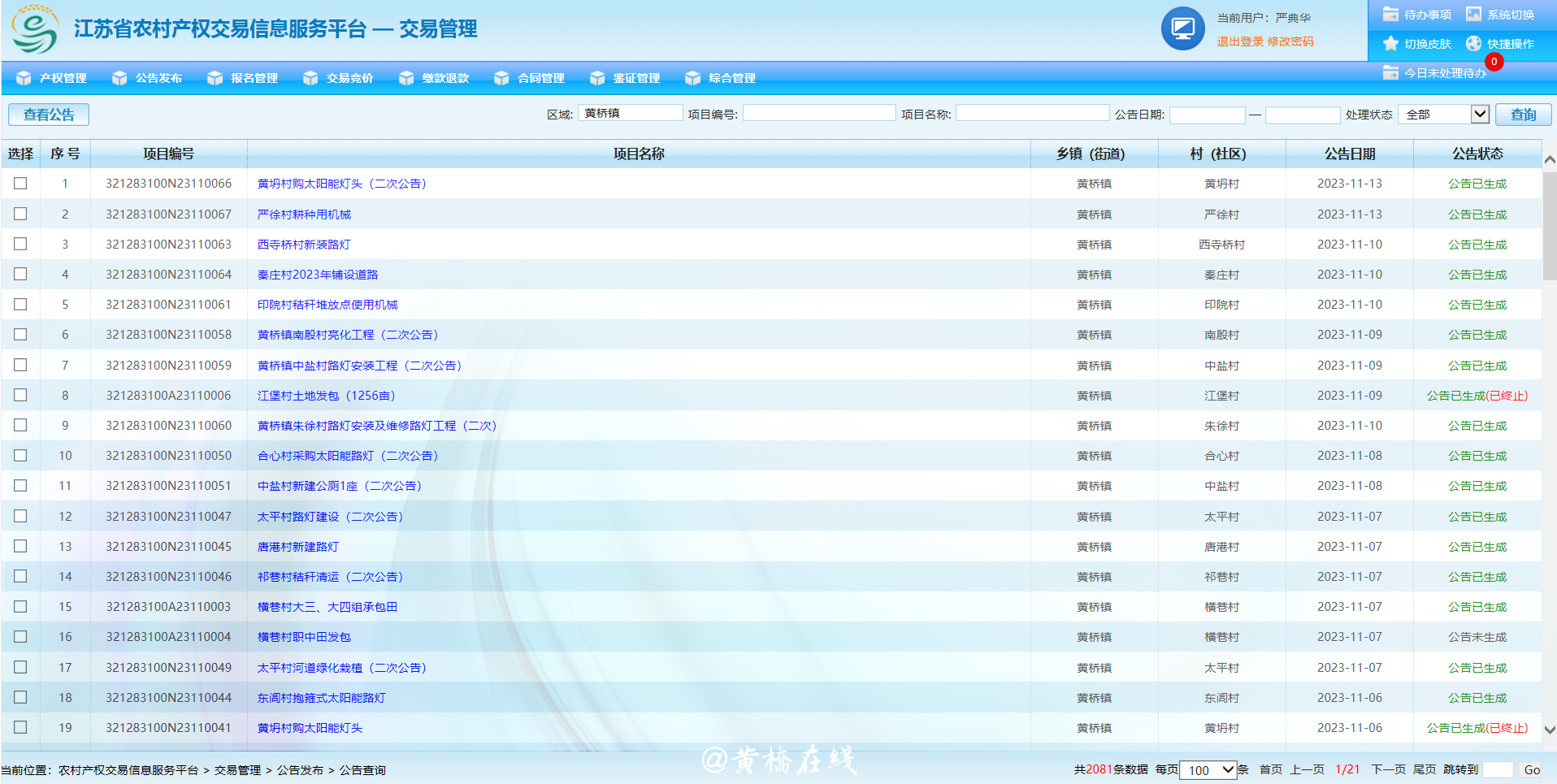Click the cube icon beside 鉴证管理
1557x784 pixels.
[597, 78]
